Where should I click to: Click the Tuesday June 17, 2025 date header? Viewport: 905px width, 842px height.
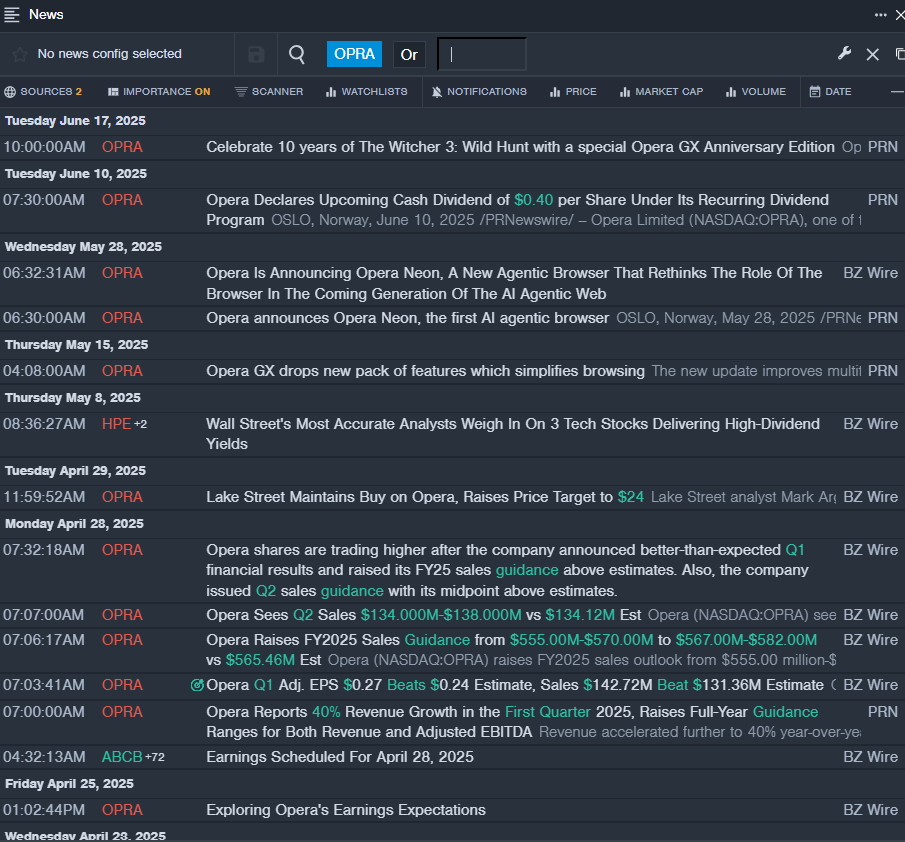[76, 121]
